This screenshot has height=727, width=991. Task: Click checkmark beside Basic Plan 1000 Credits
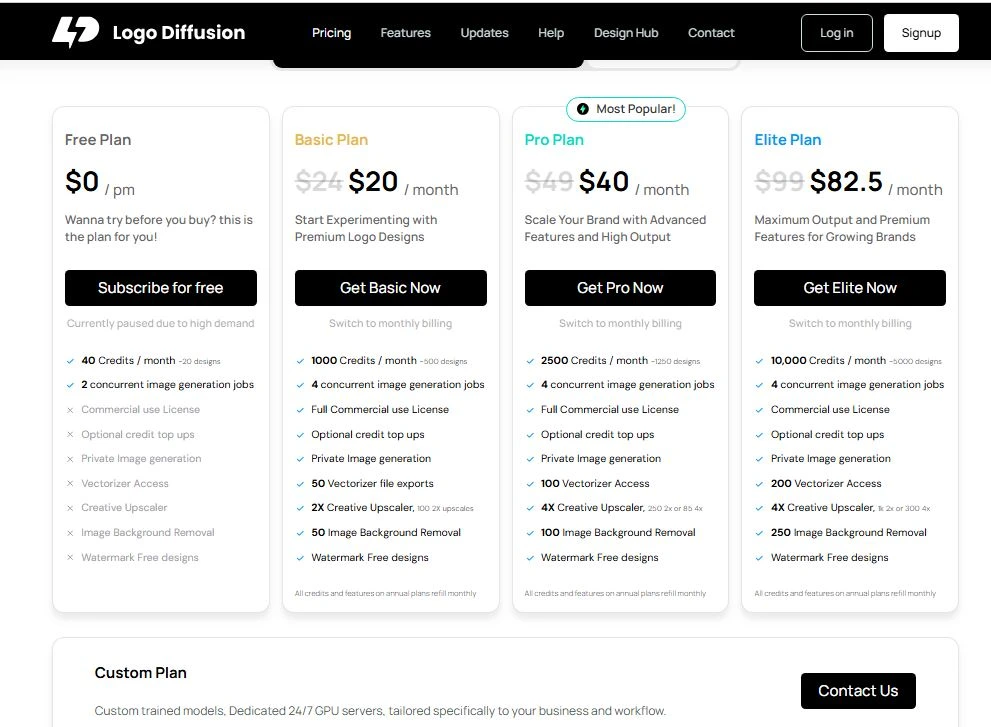tap(300, 361)
